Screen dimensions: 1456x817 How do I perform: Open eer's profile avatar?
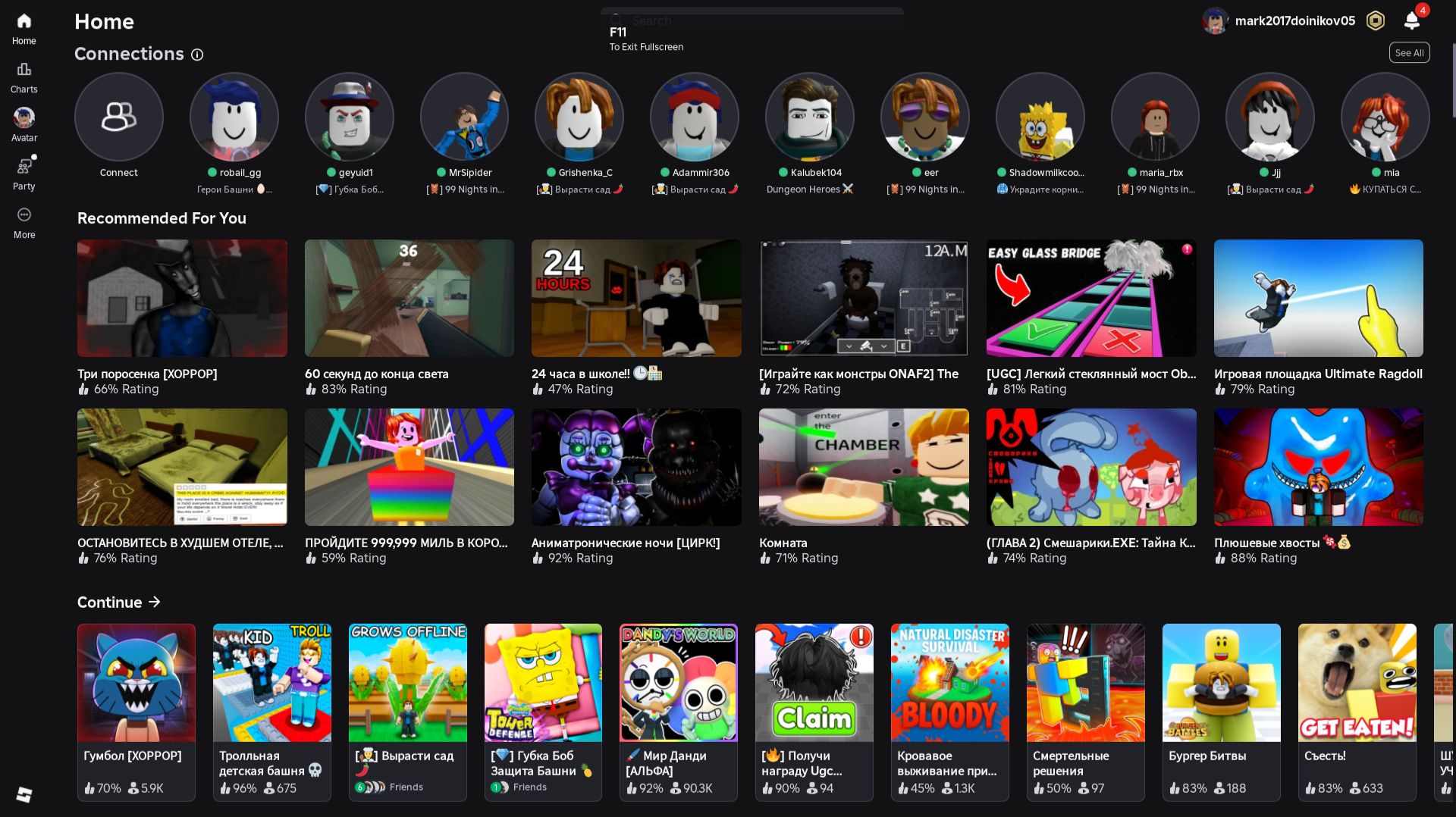point(925,117)
